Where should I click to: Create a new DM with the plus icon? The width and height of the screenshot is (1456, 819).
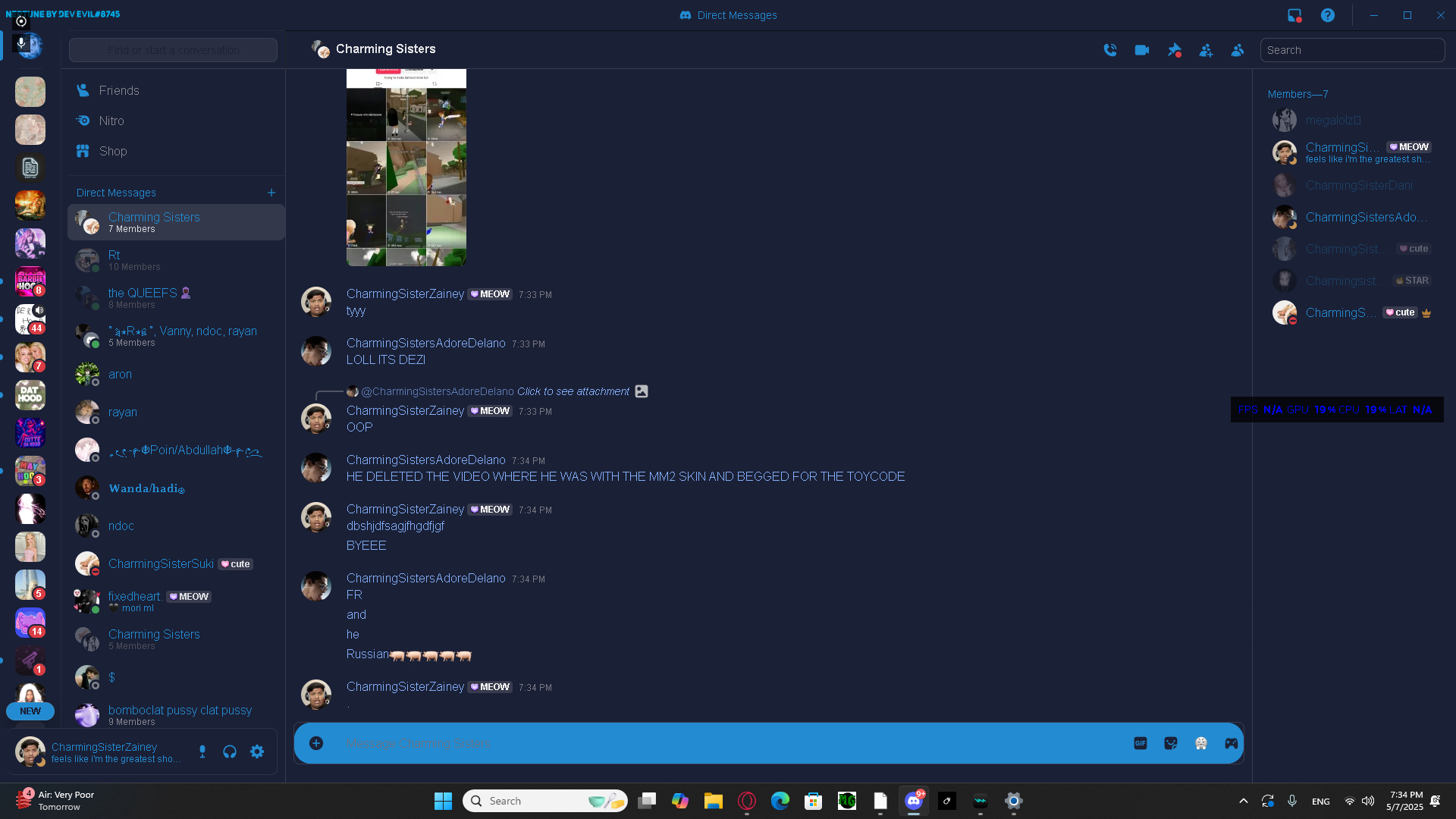(271, 193)
